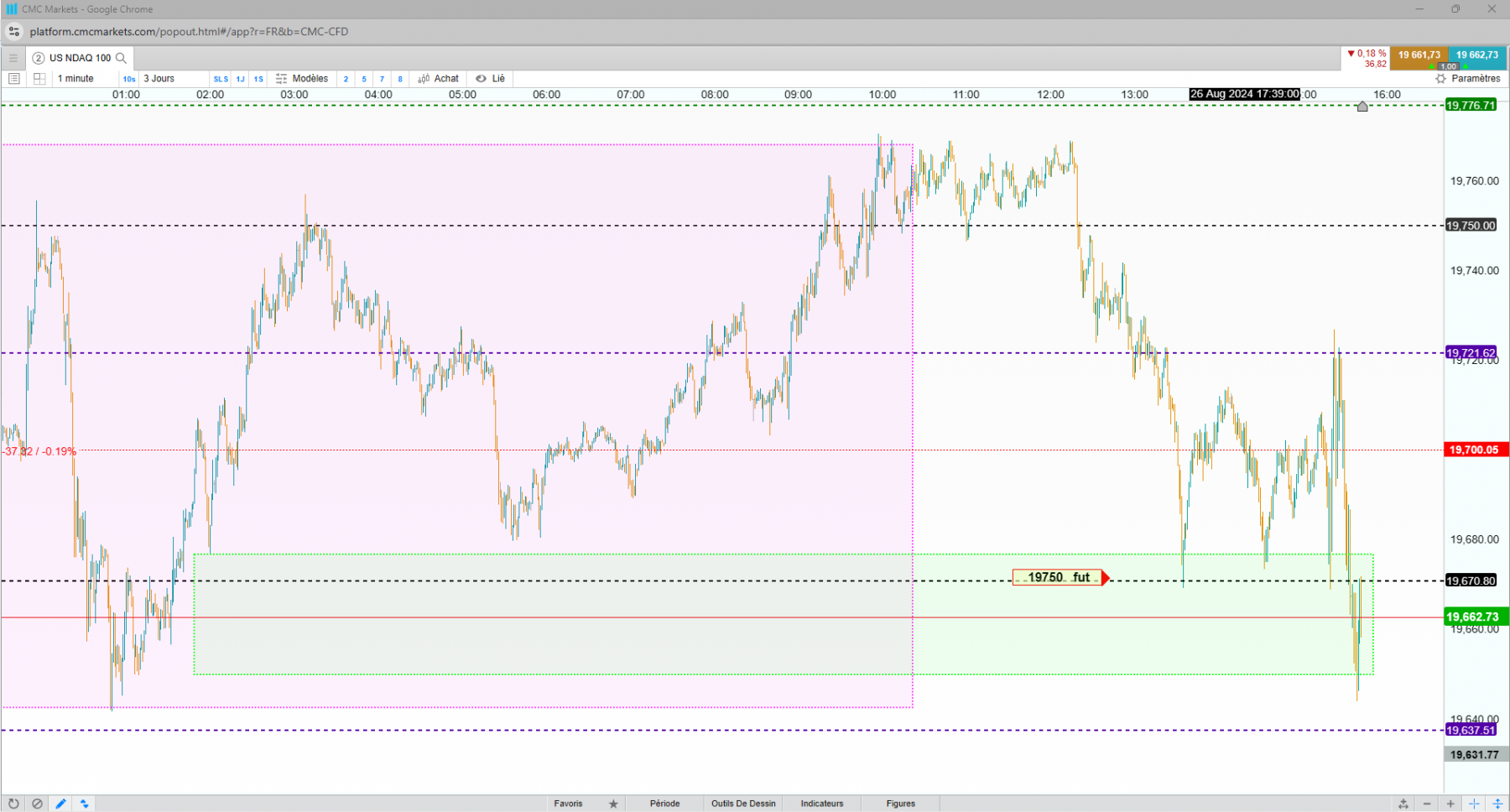Click the 19,760.00 price axis label
Screen dimensions: 1510x812
(x=1474, y=181)
